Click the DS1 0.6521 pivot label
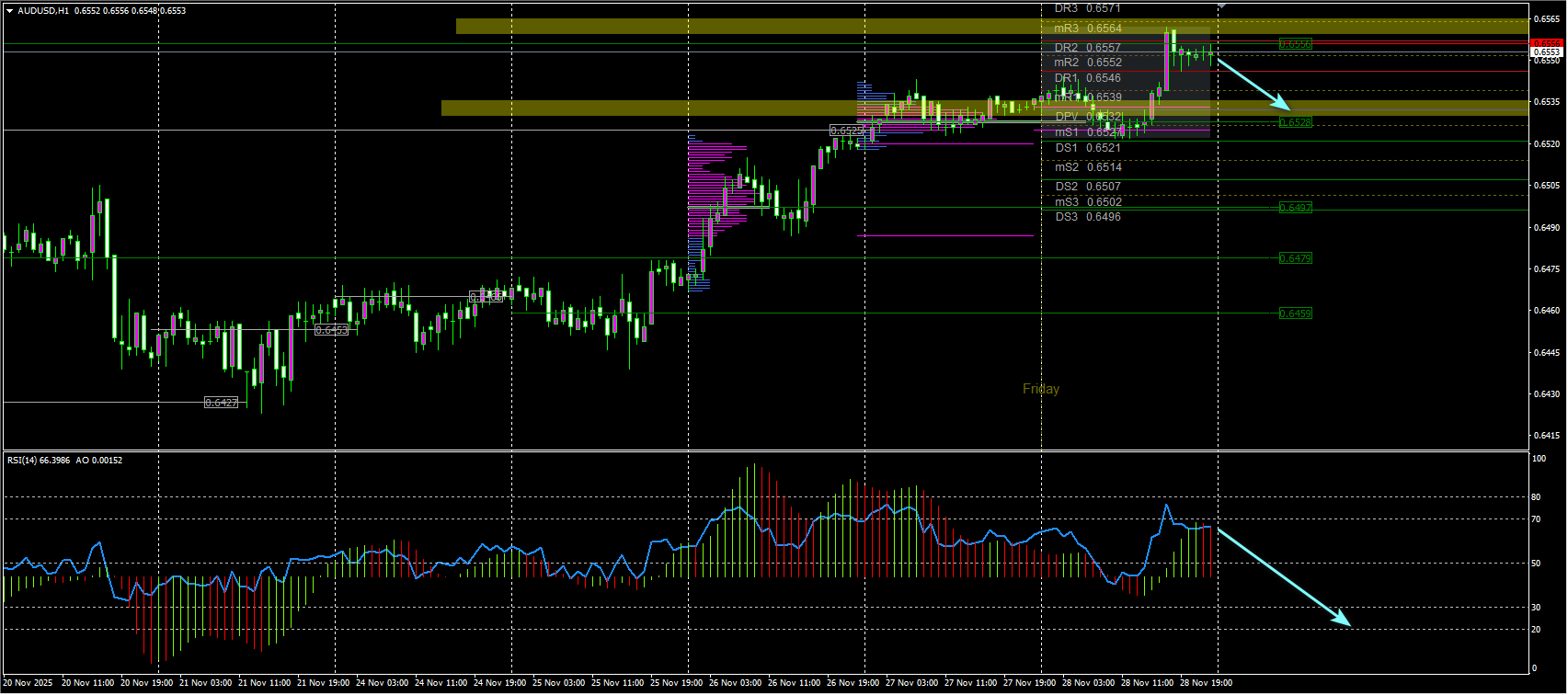Screen dimensions: 1568x695 coord(1088,148)
